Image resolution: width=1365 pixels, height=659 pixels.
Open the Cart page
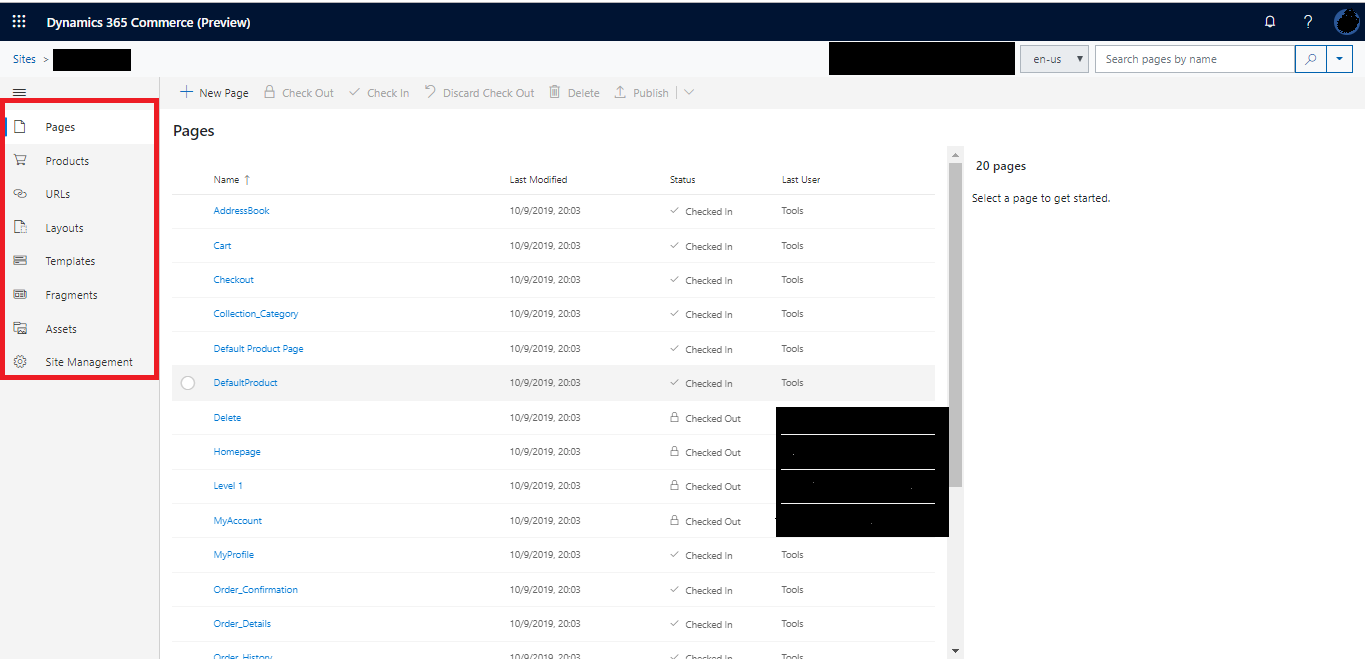222,245
